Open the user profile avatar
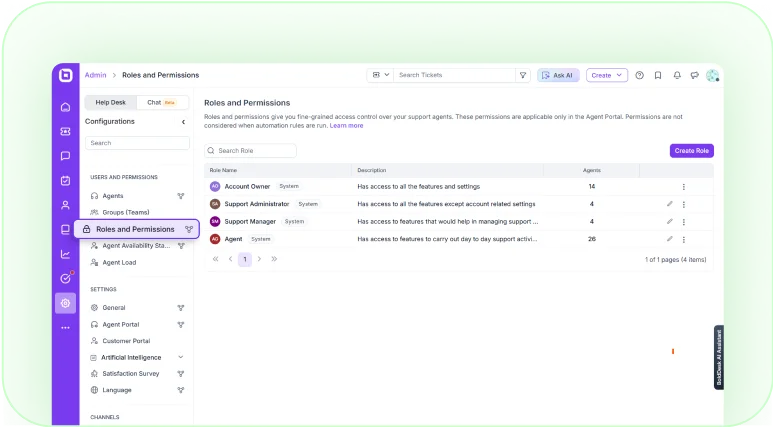The height and width of the screenshot is (427, 773). (x=712, y=75)
